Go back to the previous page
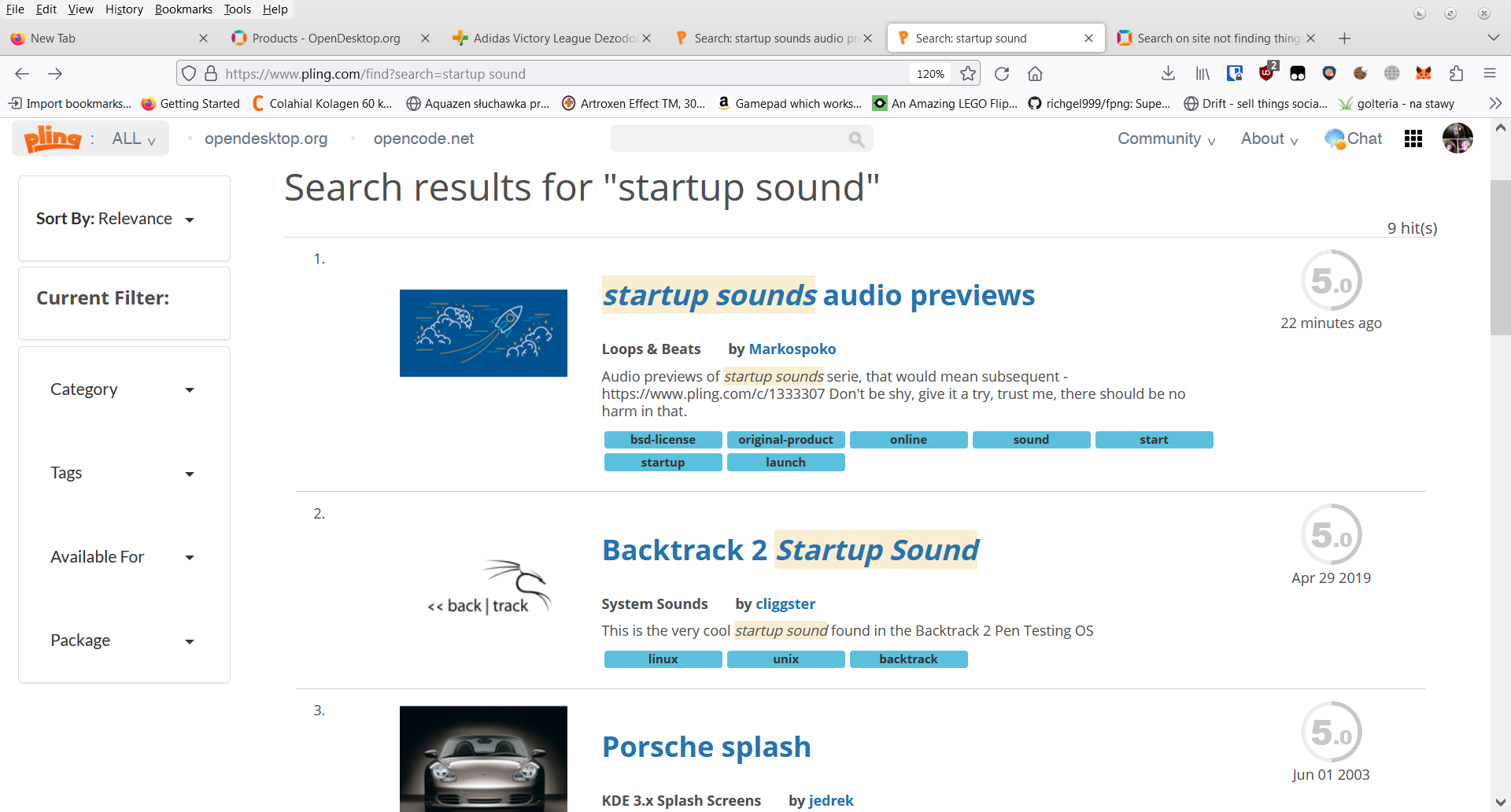The width and height of the screenshot is (1511, 812). [22, 73]
